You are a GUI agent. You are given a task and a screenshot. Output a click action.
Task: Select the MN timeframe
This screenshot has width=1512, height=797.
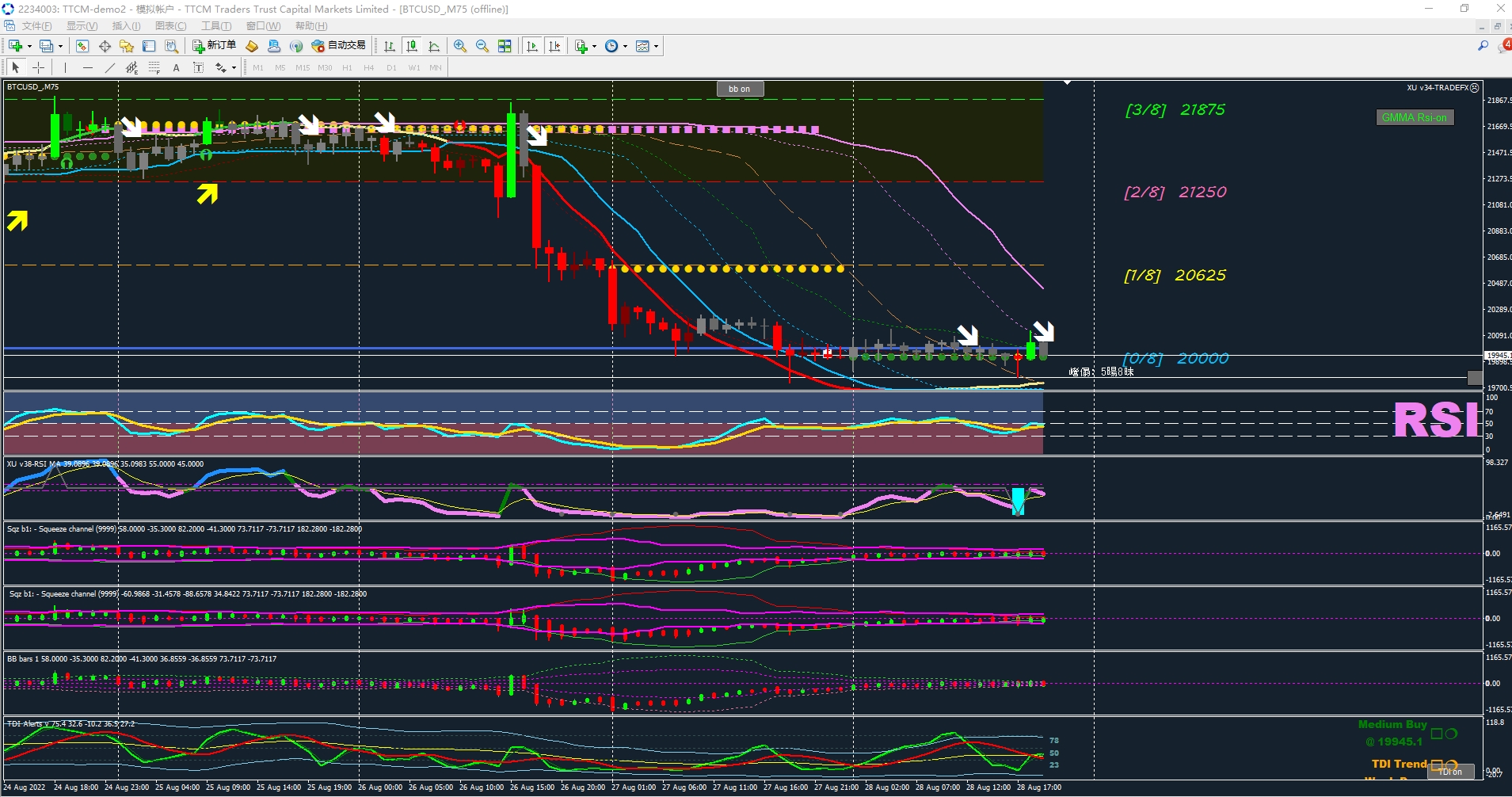tap(436, 67)
